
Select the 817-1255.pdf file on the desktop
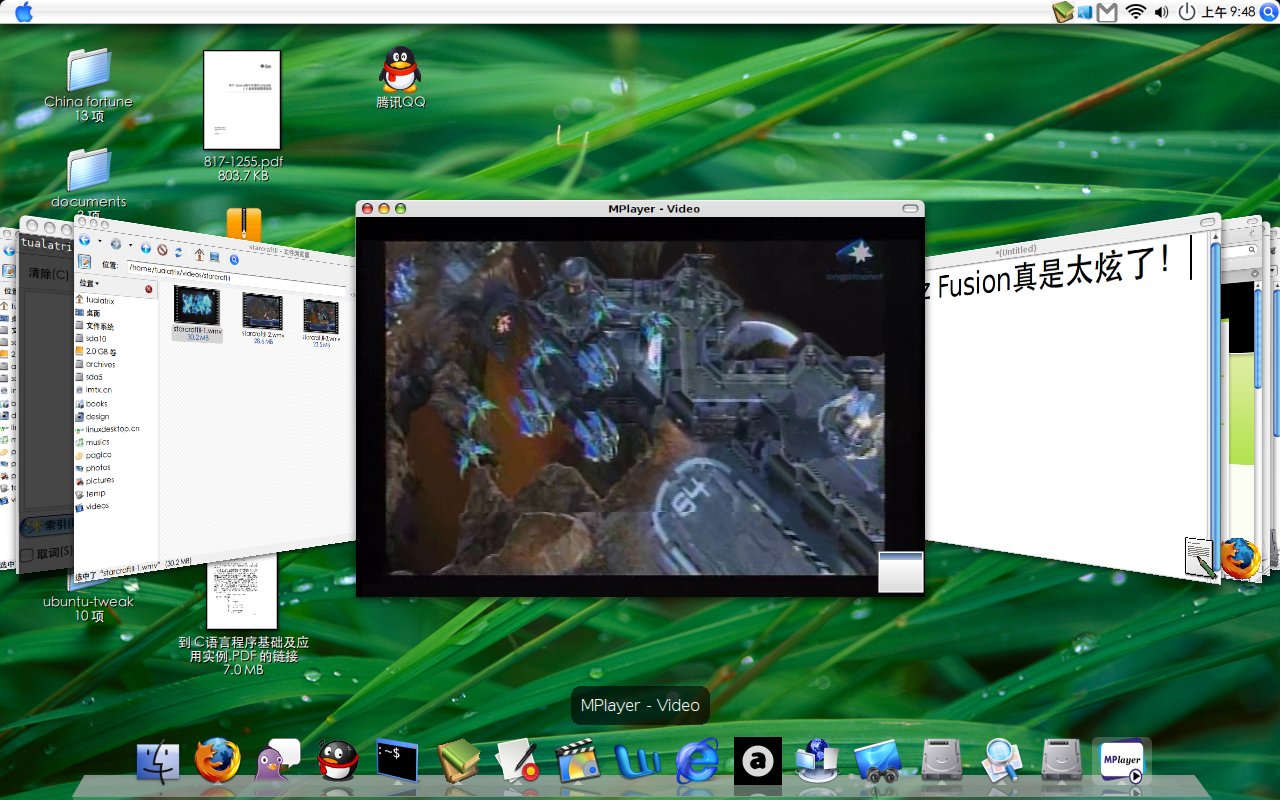coord(242,115)
